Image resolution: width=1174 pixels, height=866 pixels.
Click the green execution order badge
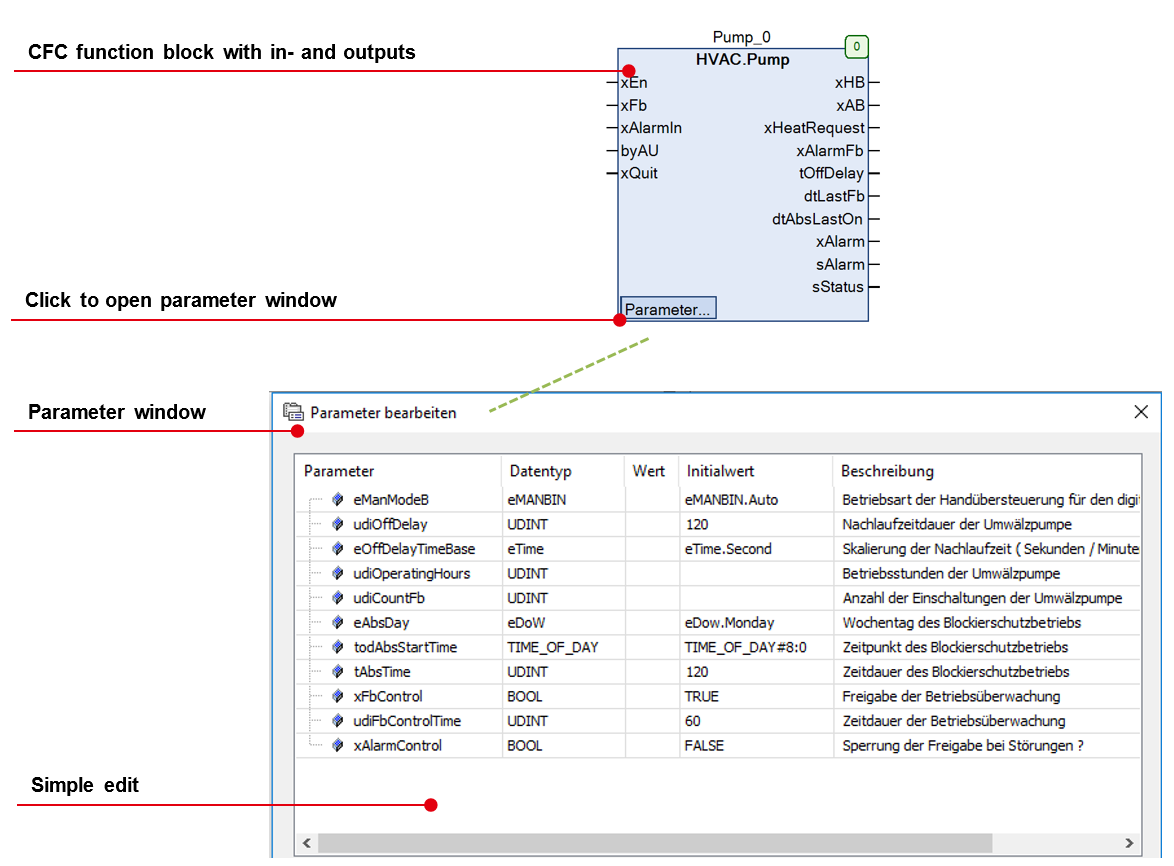click(856, 47)
